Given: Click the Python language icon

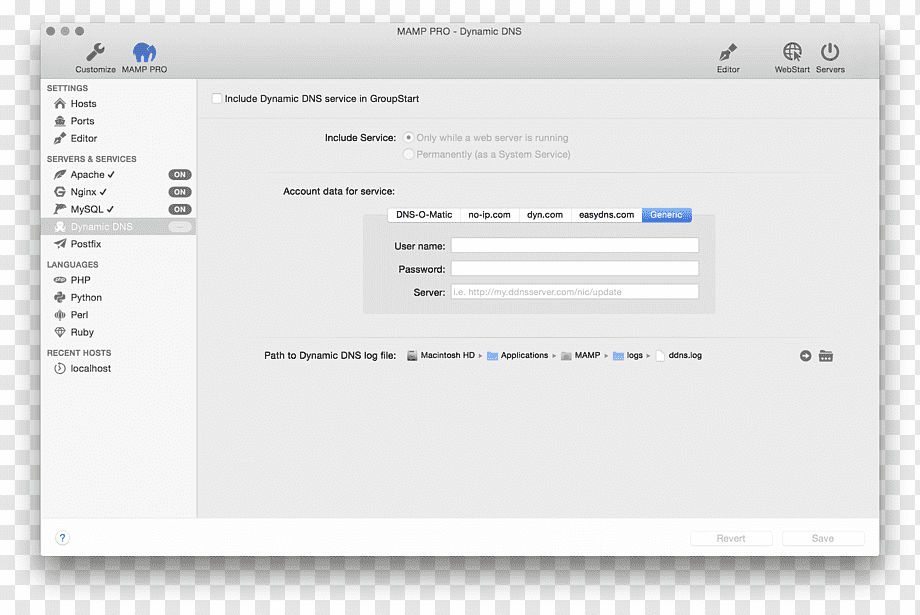Looking at the screenshot, I should 60,298.
